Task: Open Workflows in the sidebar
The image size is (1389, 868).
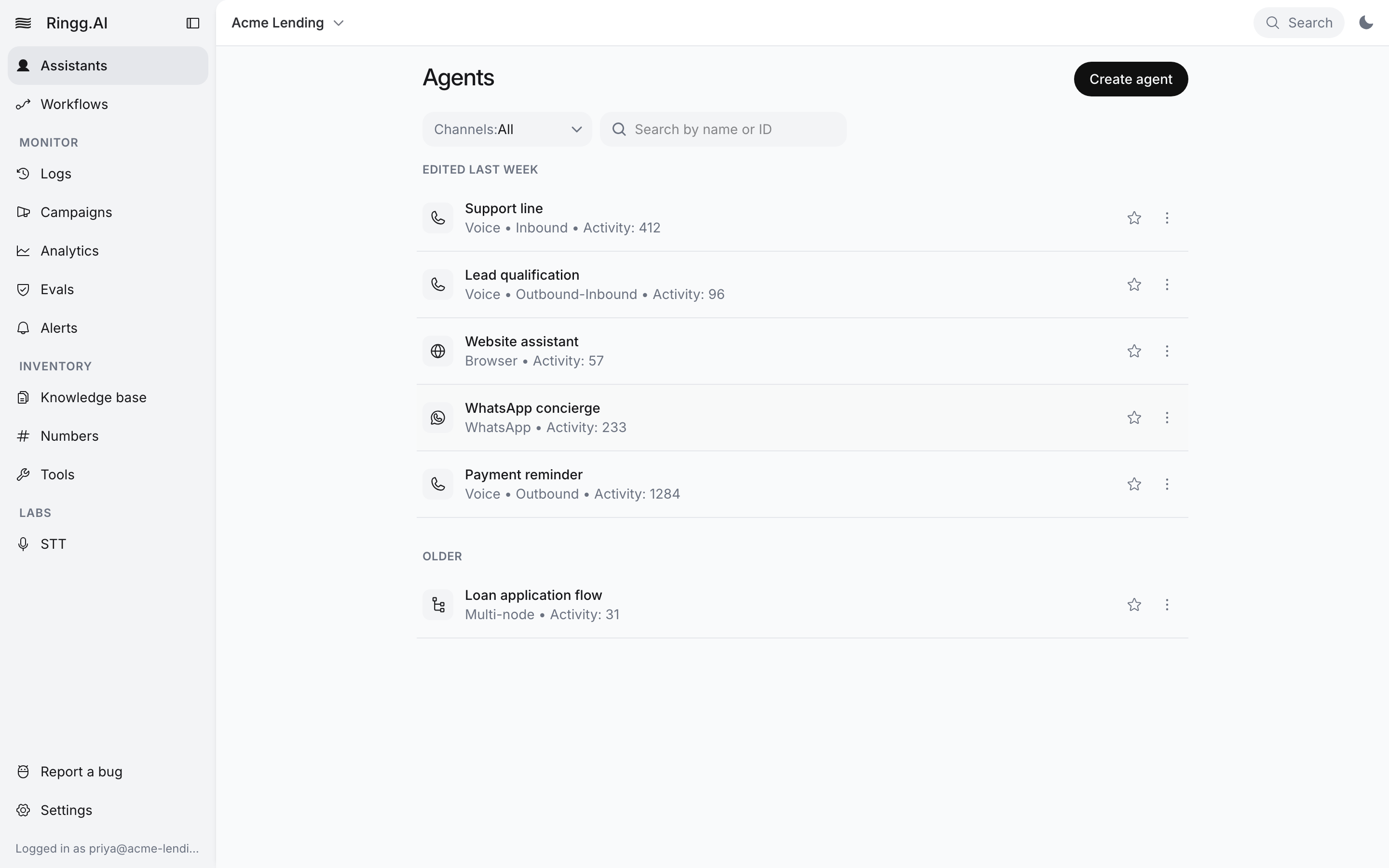Action: coord(108,105)
